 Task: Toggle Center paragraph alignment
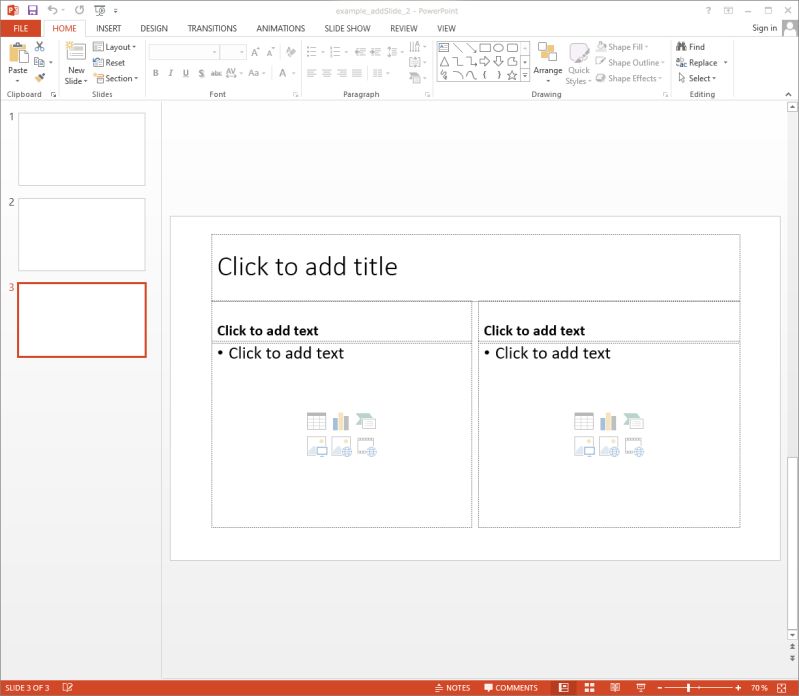click(x=327, y=73)
